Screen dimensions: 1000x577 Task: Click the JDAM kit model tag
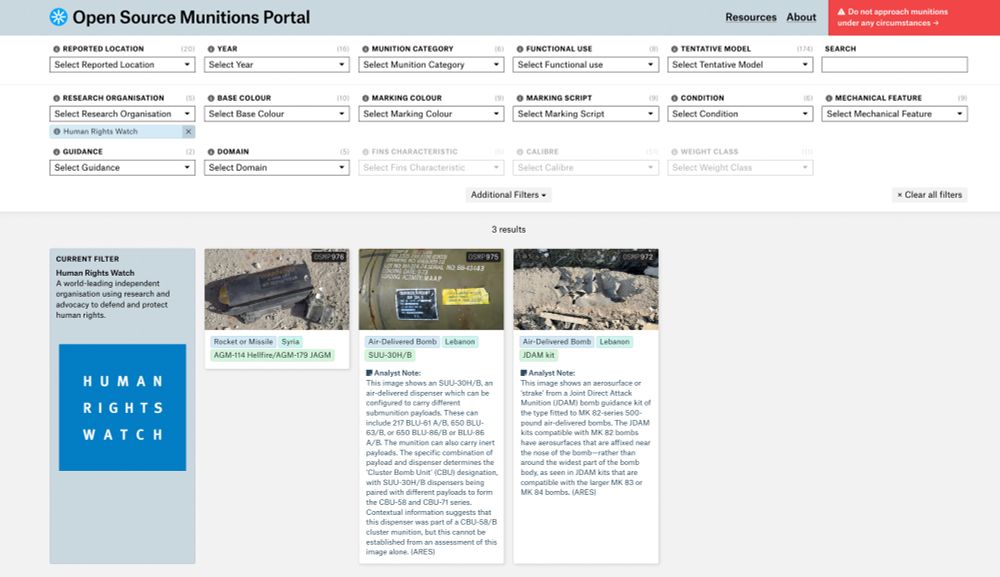538,355
